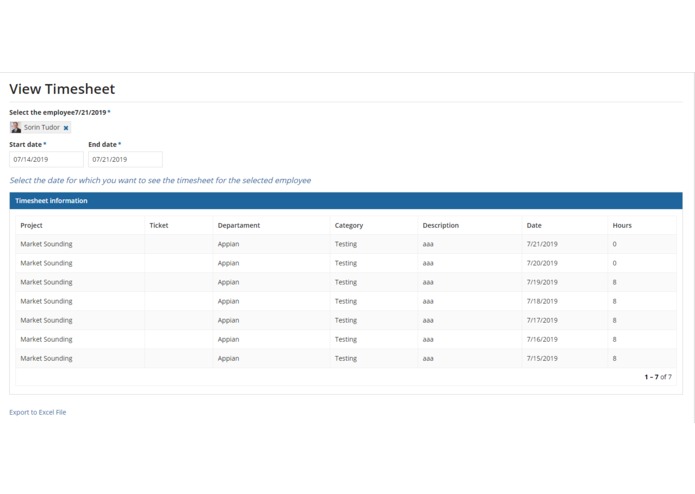This screenshot has height=494, width=695.
Task: Click the 1 - 7 of 7 paging text
Action: (x=658, y=377)
